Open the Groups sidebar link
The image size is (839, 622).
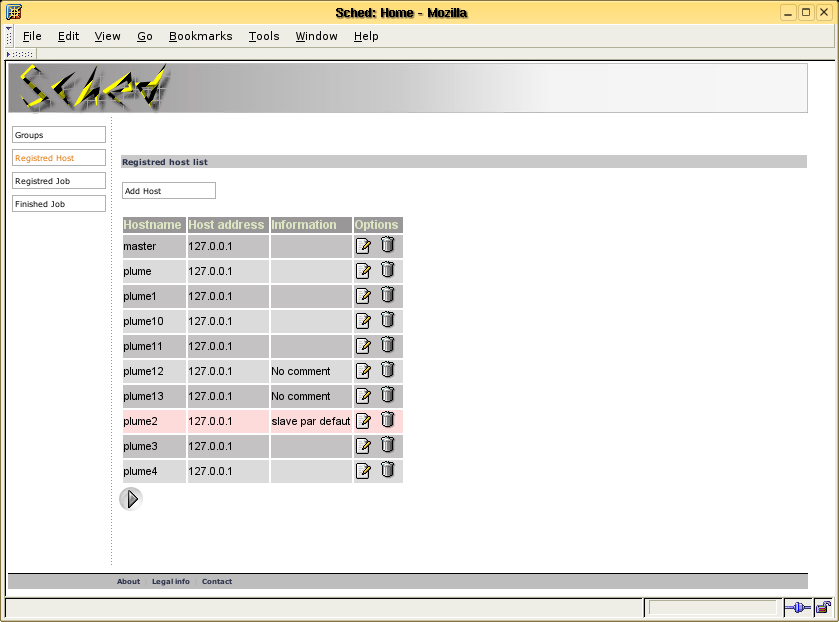pyautogui.click(x=59, y=135)
